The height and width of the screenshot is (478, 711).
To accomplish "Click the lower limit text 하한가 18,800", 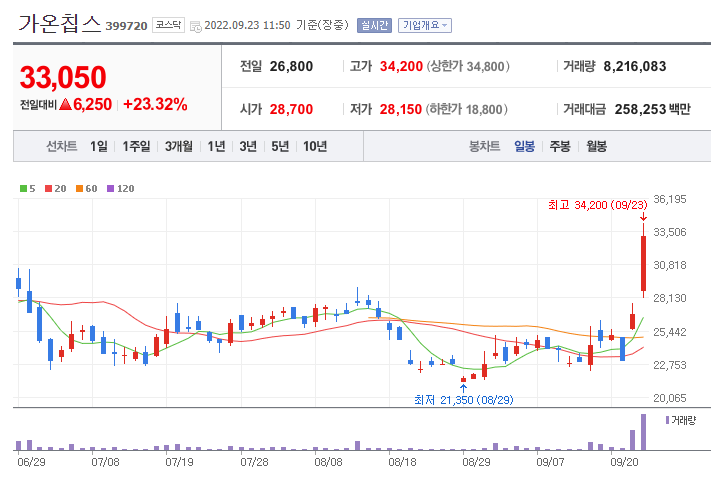I will tap(467, 109).
